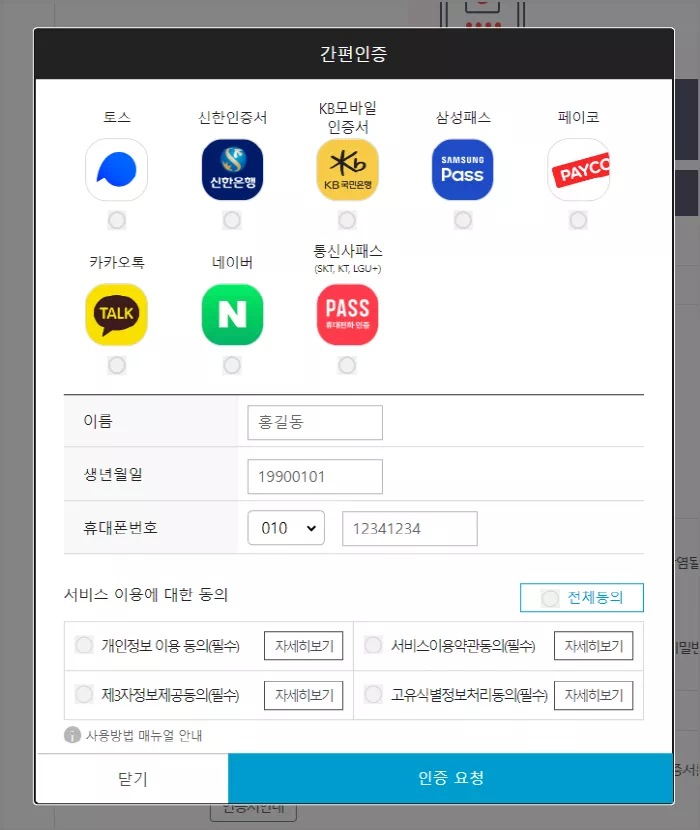700x830 pixels.
Task: Open the 010 phone prefix dropdown
Action: click(286, 528)
